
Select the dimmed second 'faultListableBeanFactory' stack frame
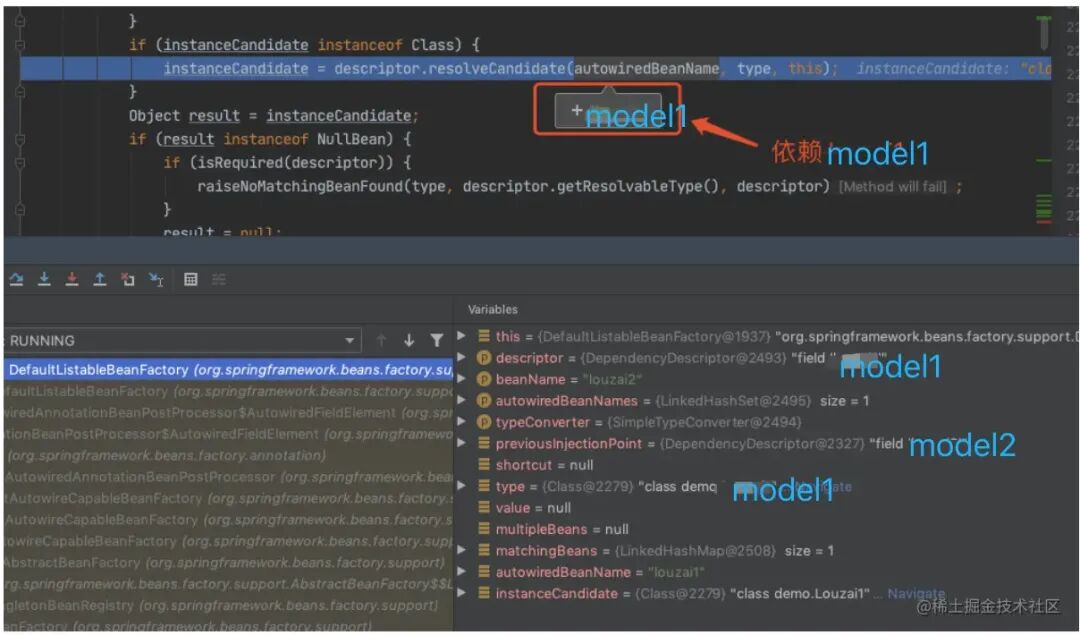tap(229, 391)
